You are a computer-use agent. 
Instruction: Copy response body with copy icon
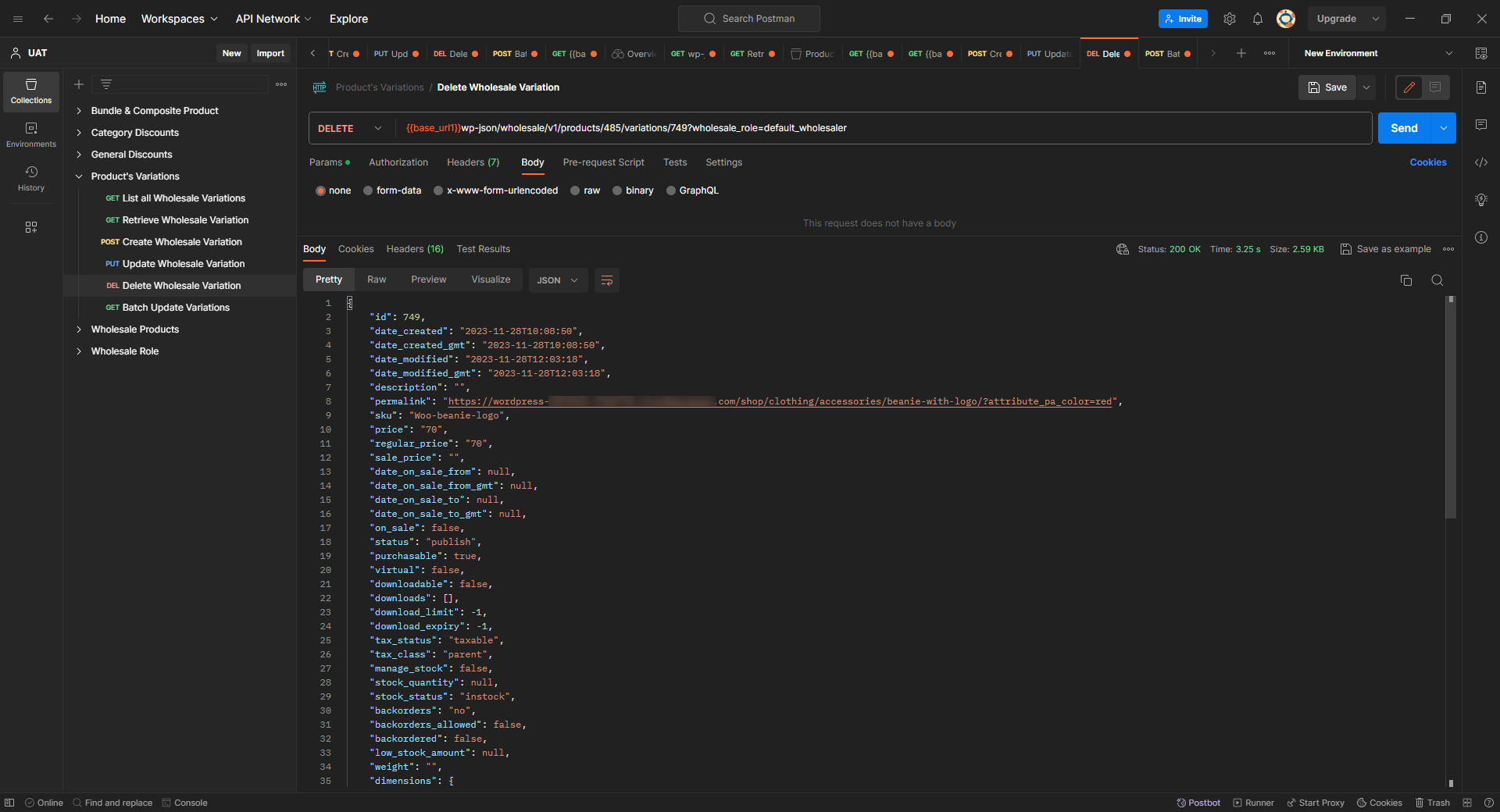tap(1406, 280)
